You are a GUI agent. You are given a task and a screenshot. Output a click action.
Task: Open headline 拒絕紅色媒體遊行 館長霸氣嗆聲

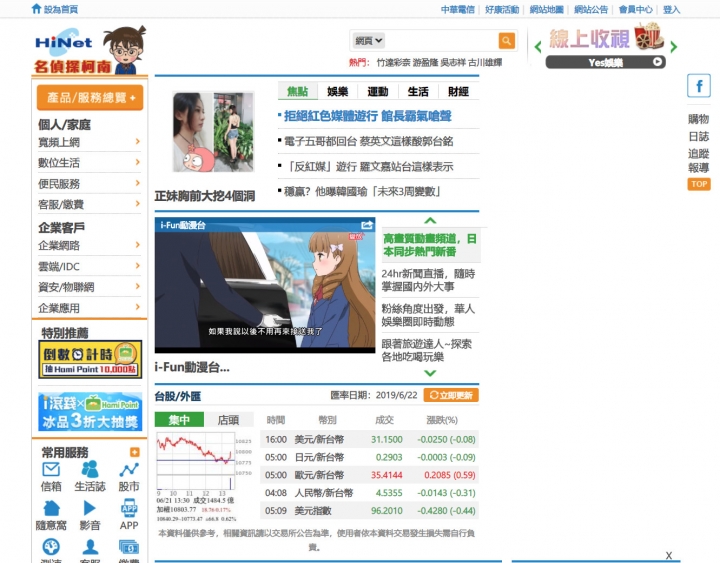pyautogui.click(x=368, y=116)
